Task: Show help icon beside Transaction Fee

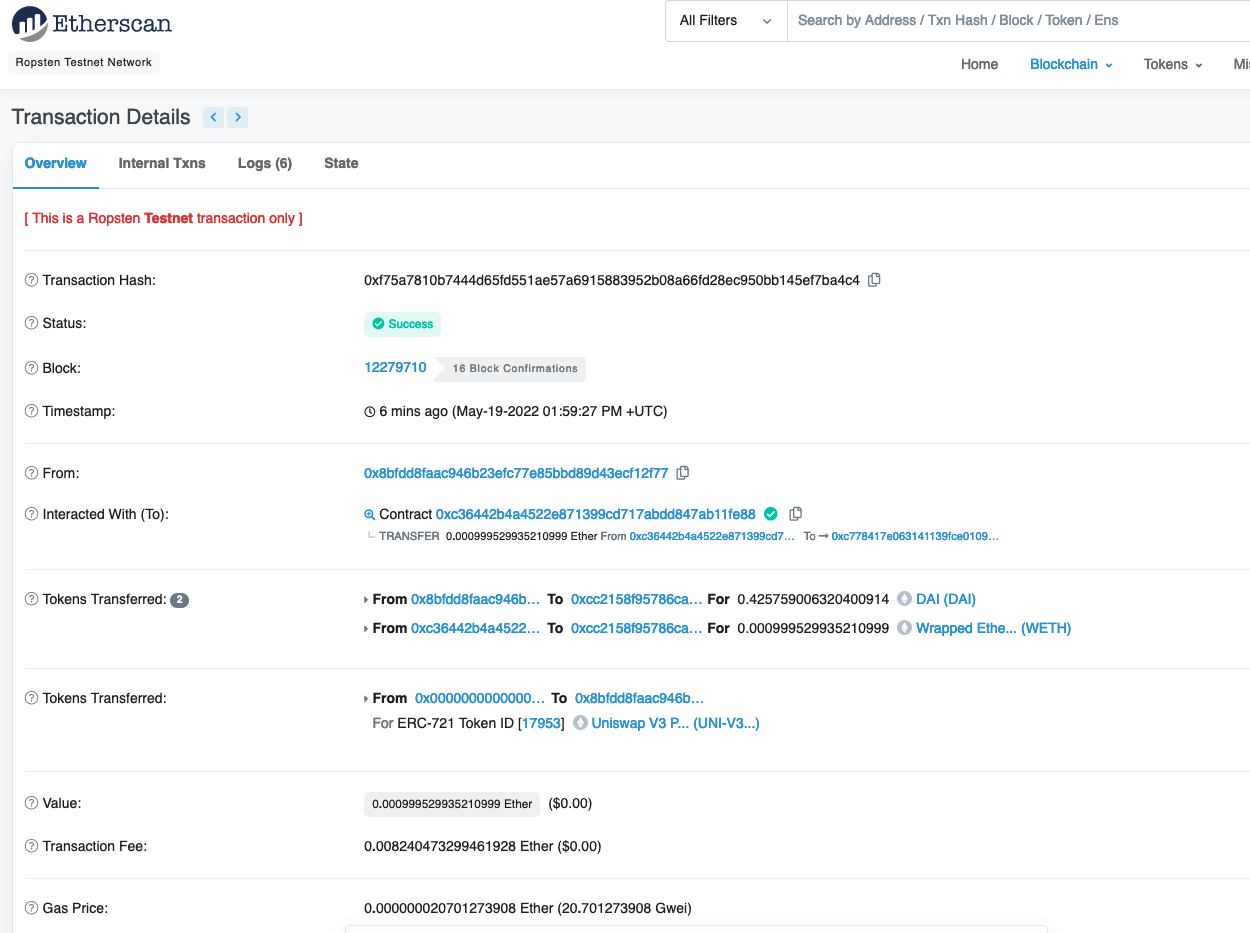Action: 31,846
